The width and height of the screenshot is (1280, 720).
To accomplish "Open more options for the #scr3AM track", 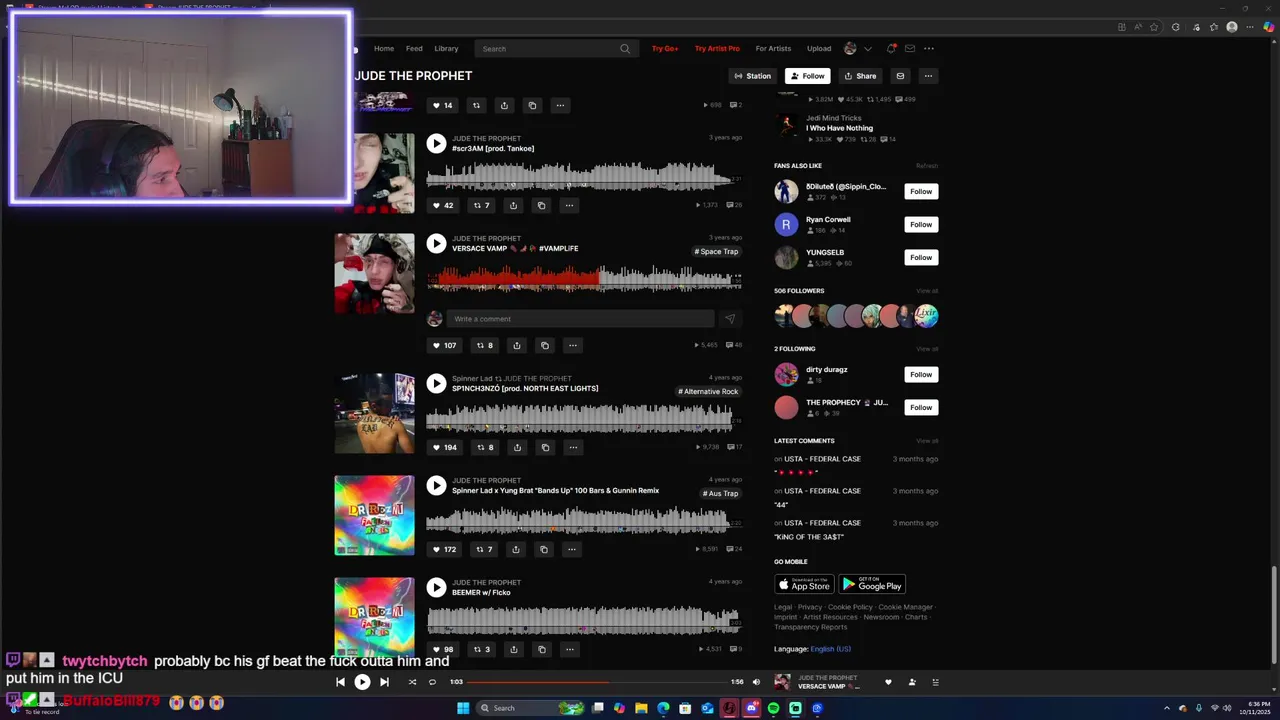I will 569,205.
